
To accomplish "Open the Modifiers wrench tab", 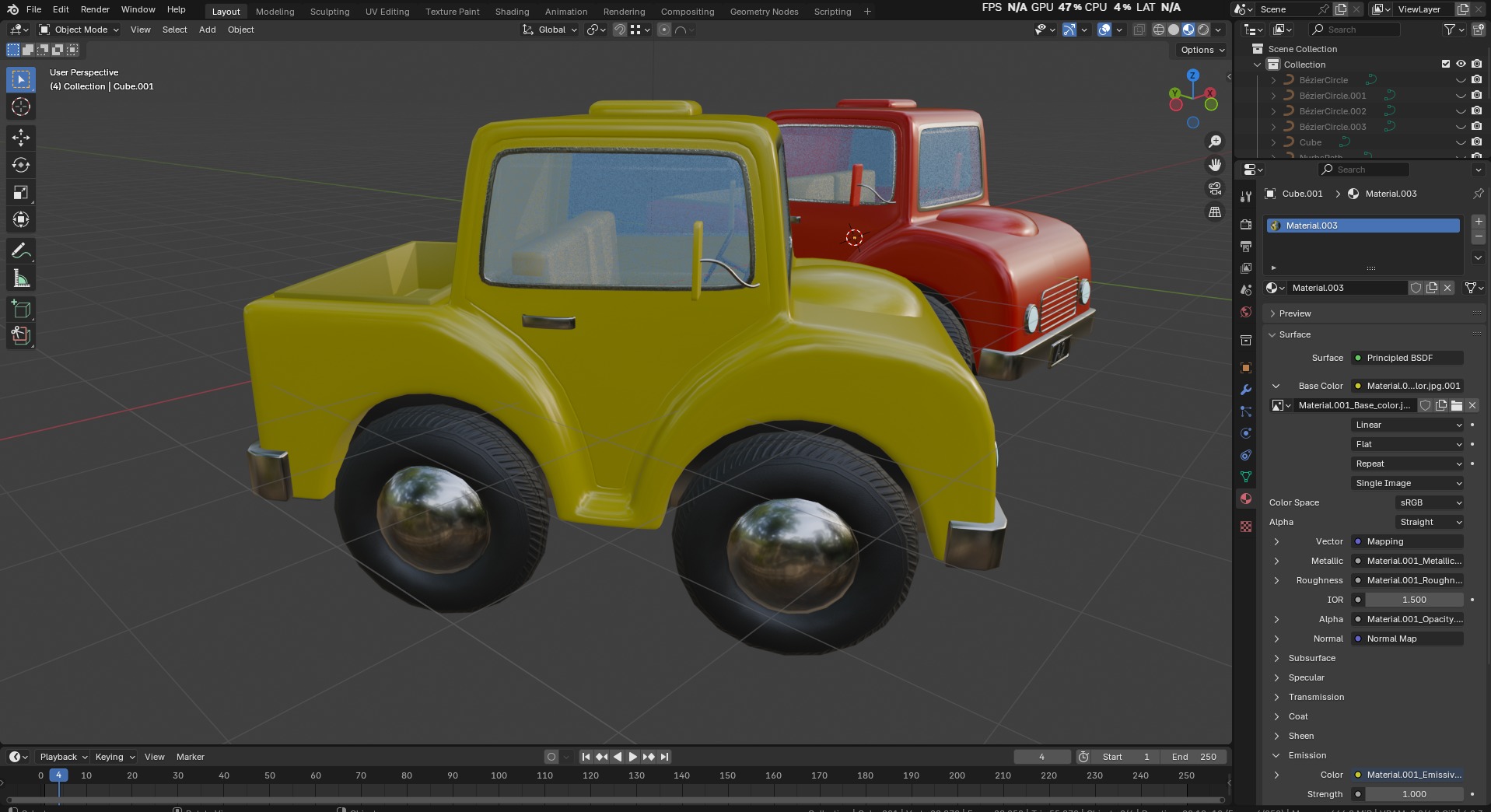I will click(1246, 389).
